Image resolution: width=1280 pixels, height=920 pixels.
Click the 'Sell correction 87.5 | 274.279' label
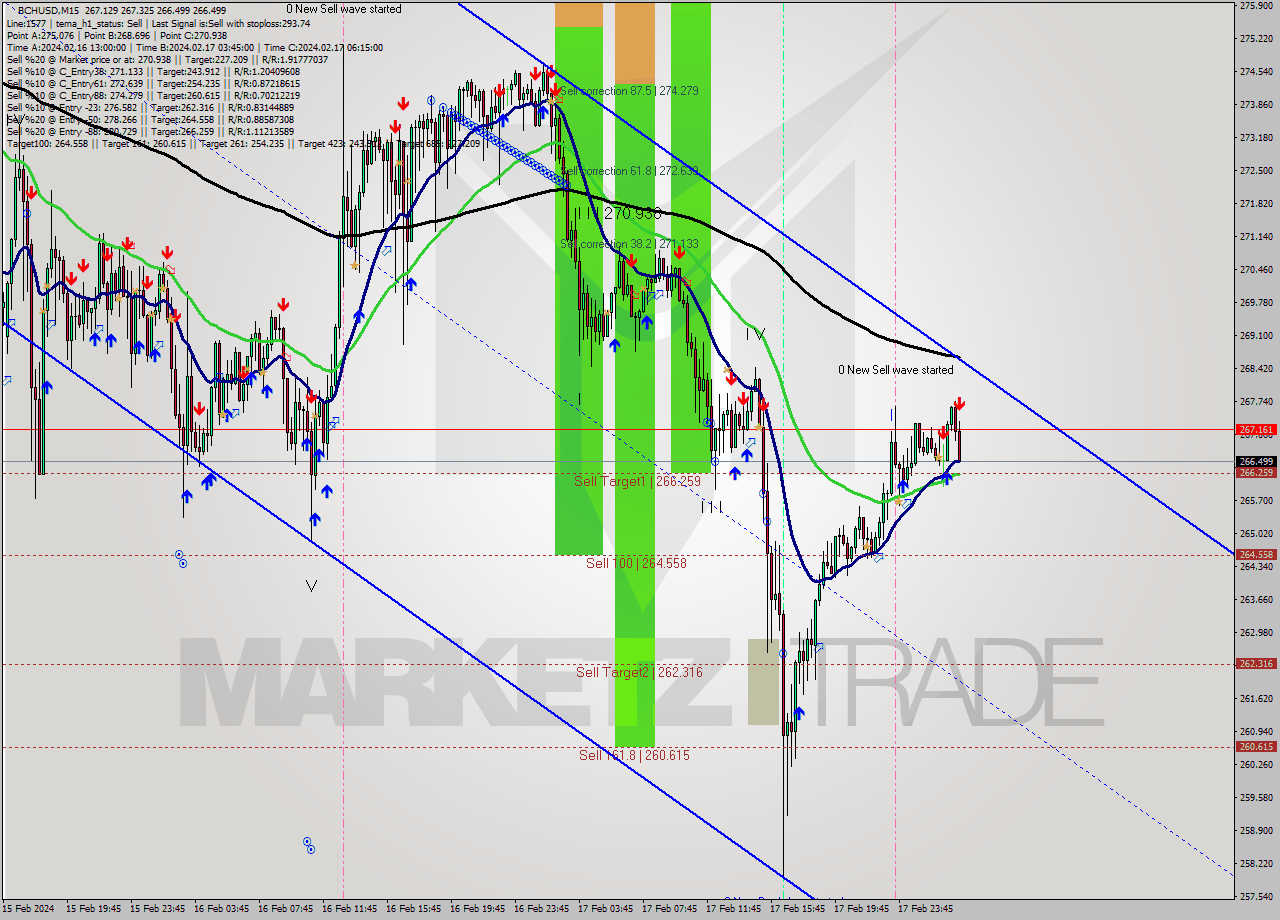[x=629, y=91]
